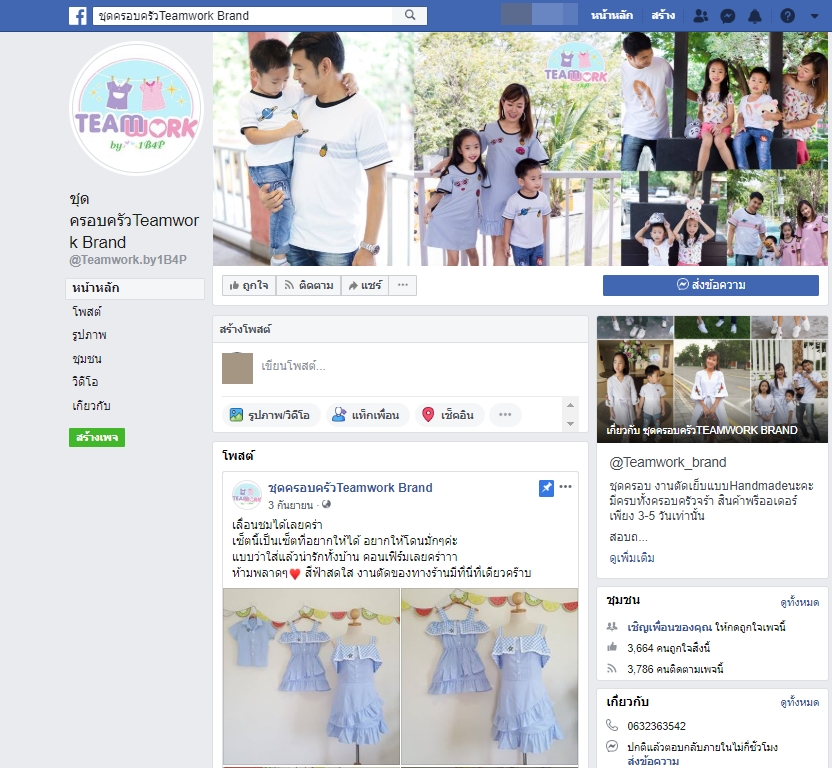Open the Share (แชร์) menu button

(x=364, y=285)
